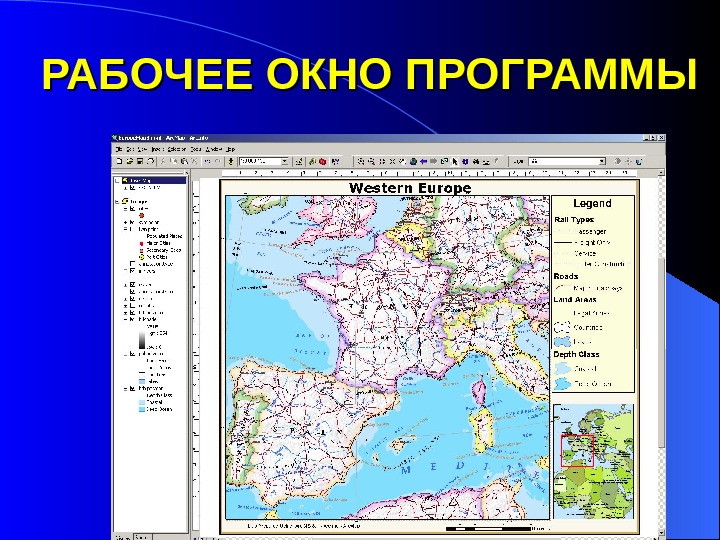Open the red ArcToolbox icon
The height and width of the screenshot is (540, 720).
[322, 162]
